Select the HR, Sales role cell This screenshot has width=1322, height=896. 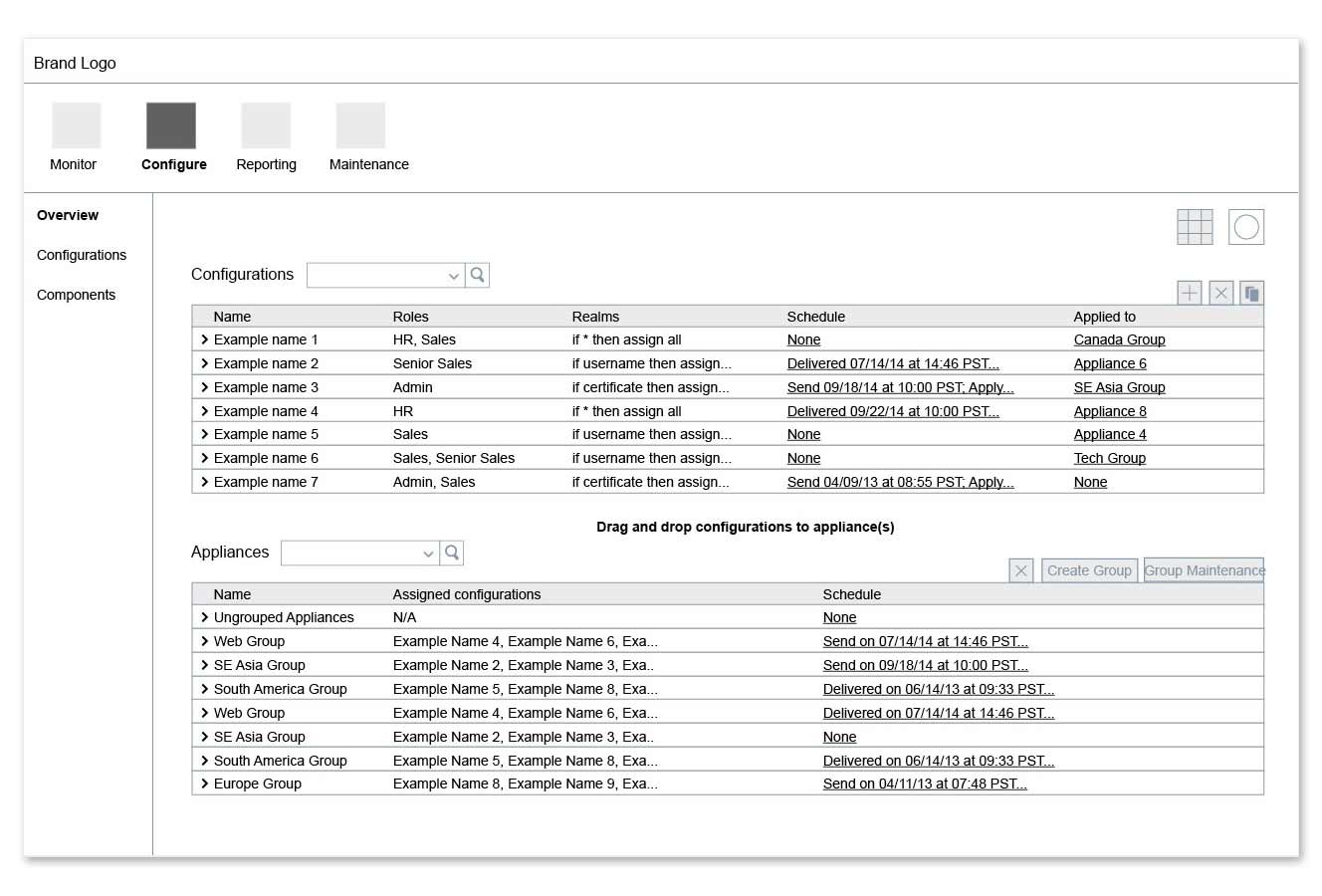point(424,339)
